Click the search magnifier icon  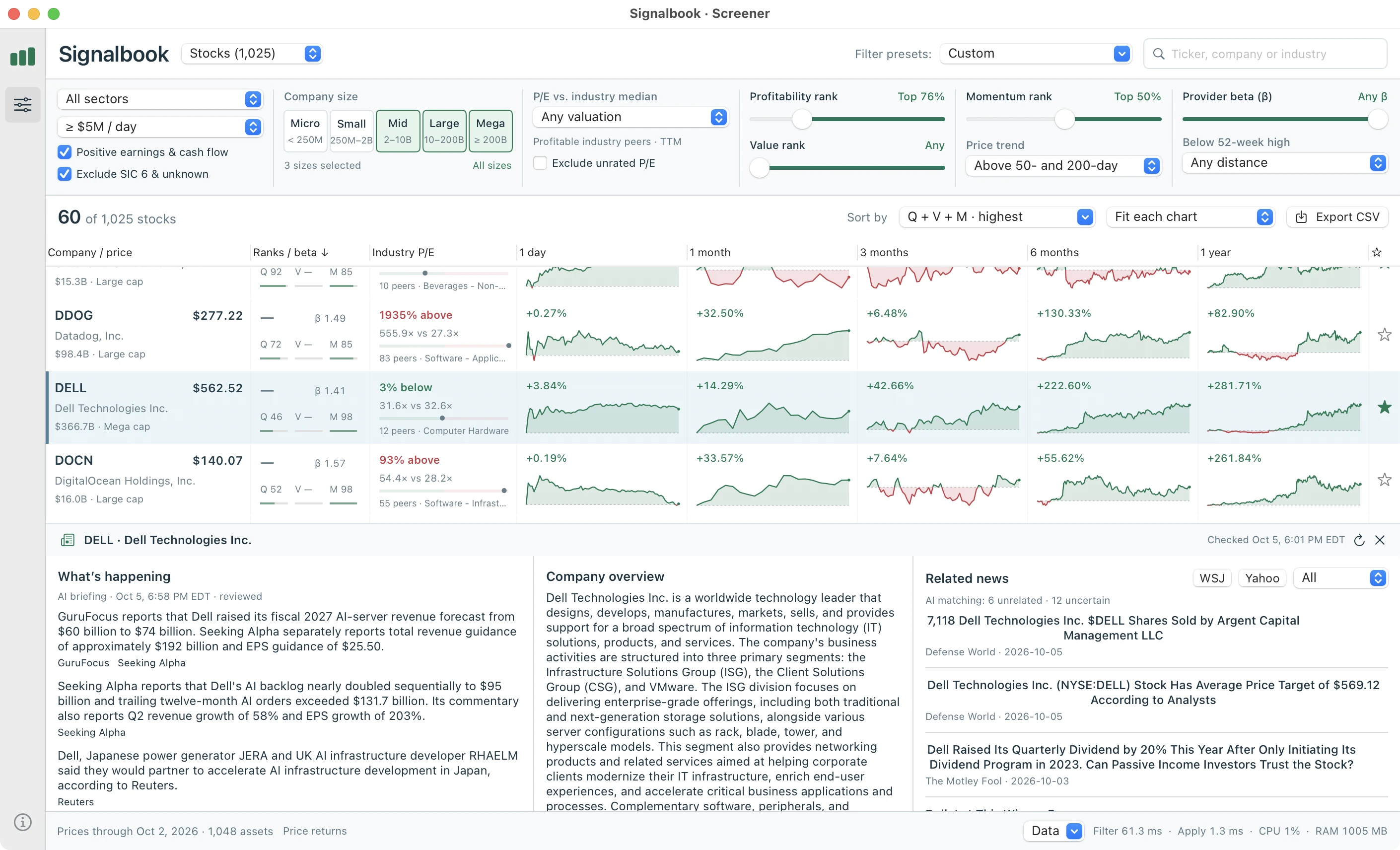[x=1158, y=54]
